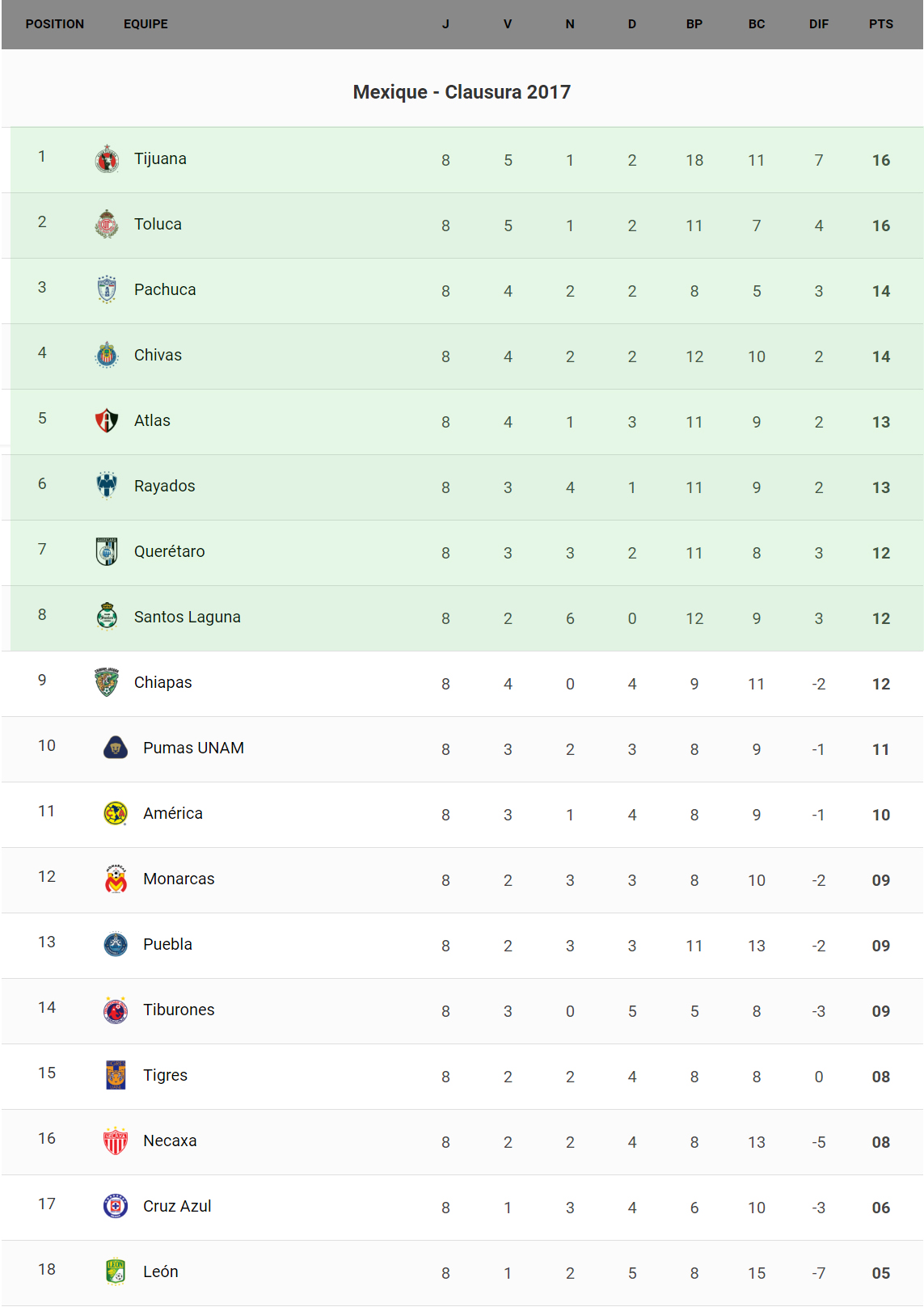Click the Rayados club crest

pos(107,486)
